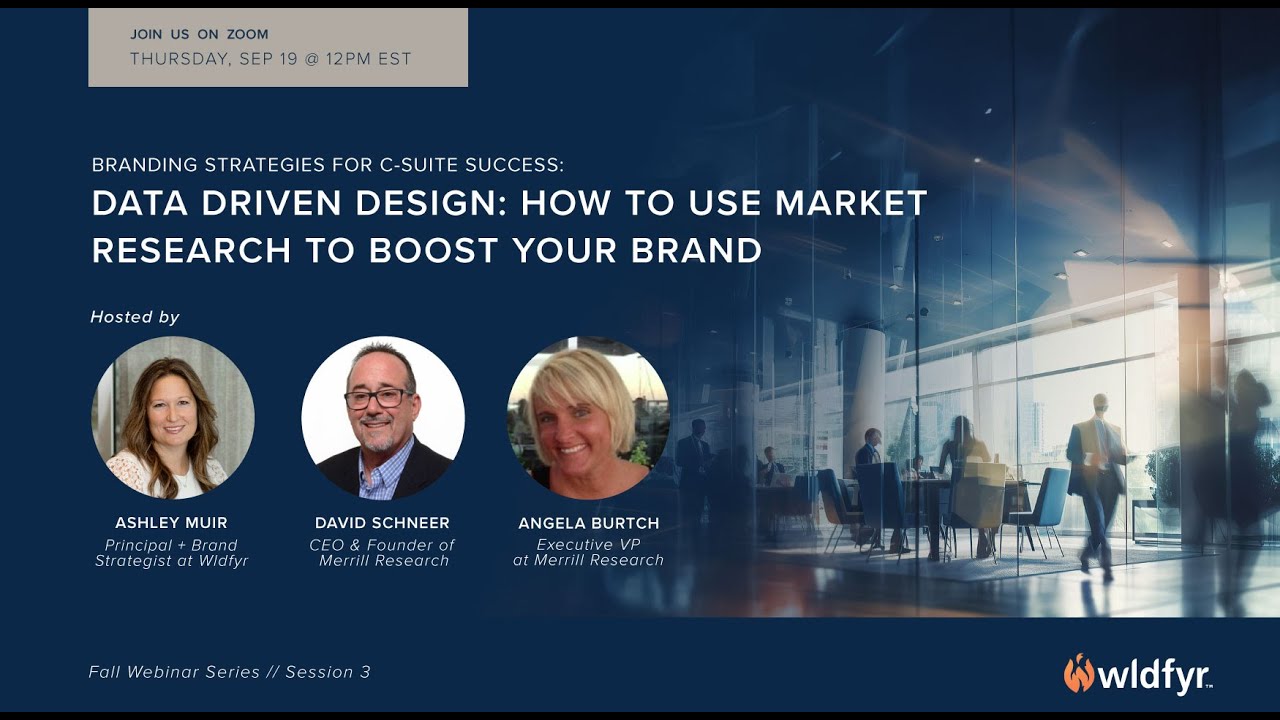
Task: Click the 'Data Driven Design' headline line
Action: coord(510,204)
